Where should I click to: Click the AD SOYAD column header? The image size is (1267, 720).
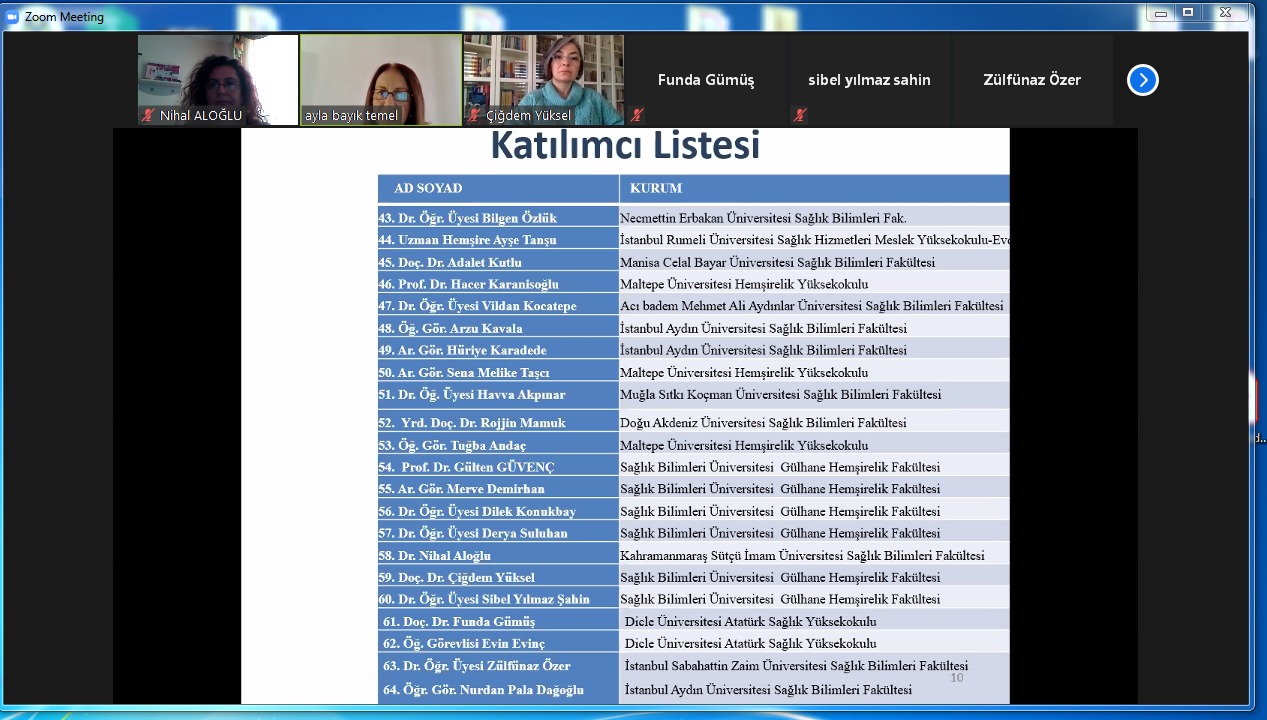pyautogui.click(x=428, y=188)
